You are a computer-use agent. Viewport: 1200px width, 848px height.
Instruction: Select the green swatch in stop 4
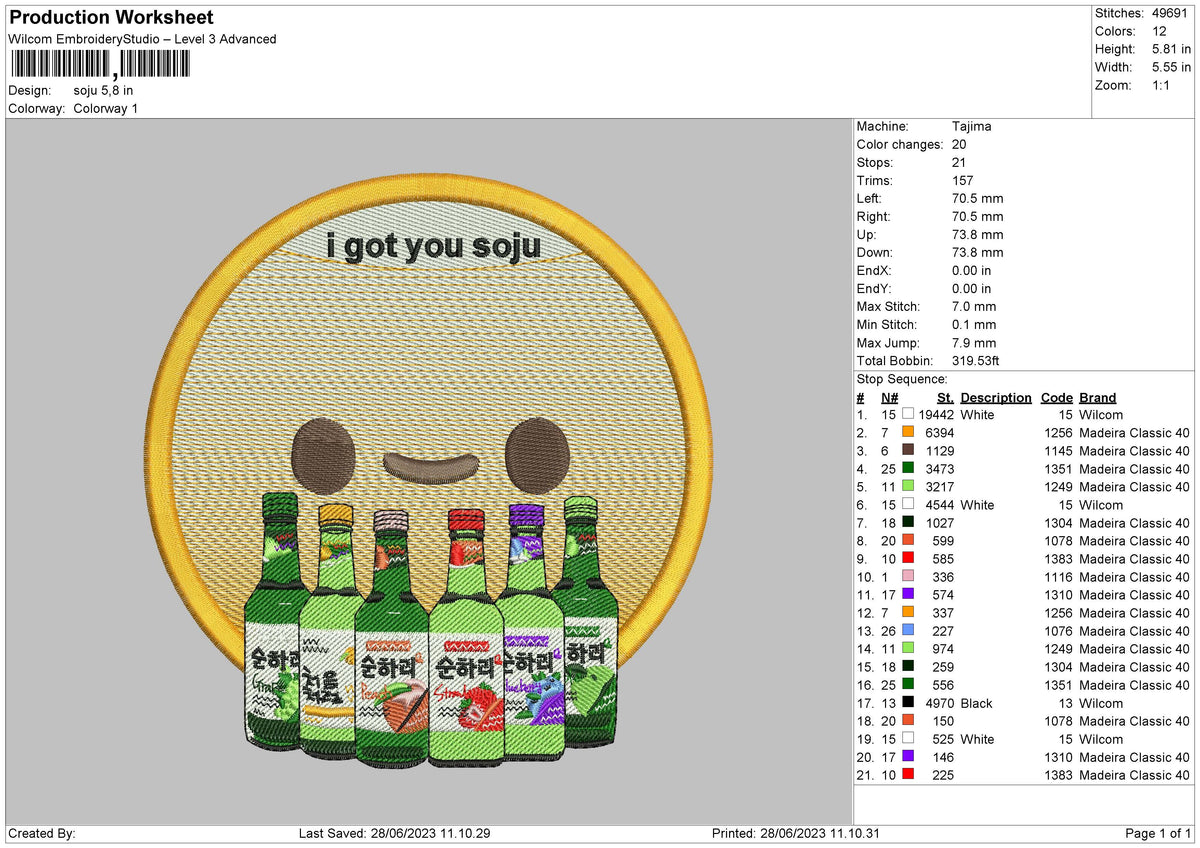tap(908, 468)
